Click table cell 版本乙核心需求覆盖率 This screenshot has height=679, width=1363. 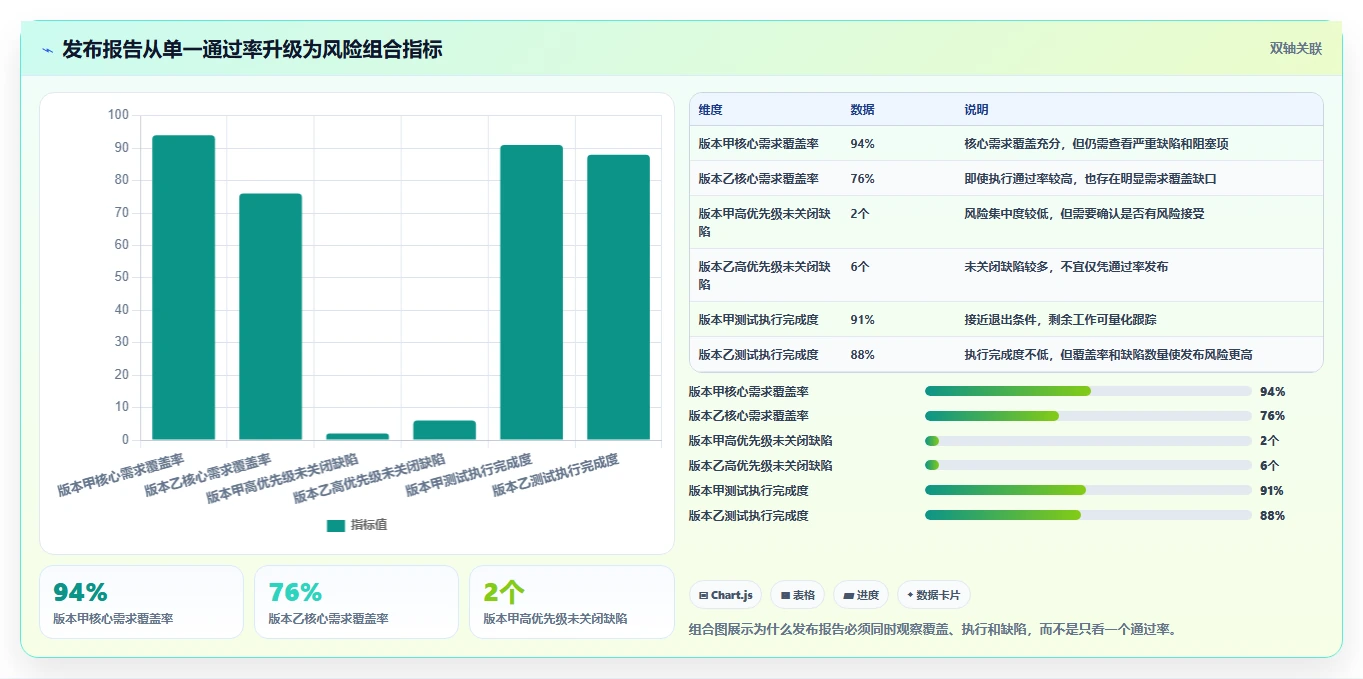[758, 179]
